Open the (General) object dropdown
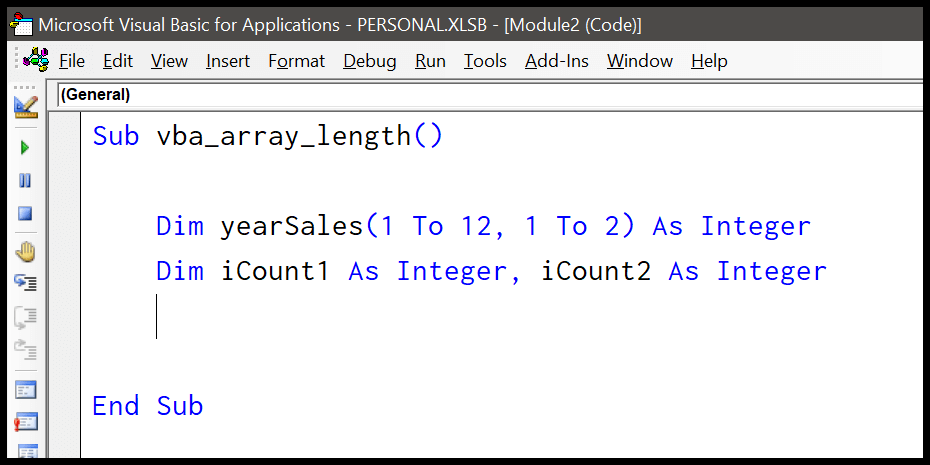The height and width of the screenshot is (465, 930). (x=492, y=95)
